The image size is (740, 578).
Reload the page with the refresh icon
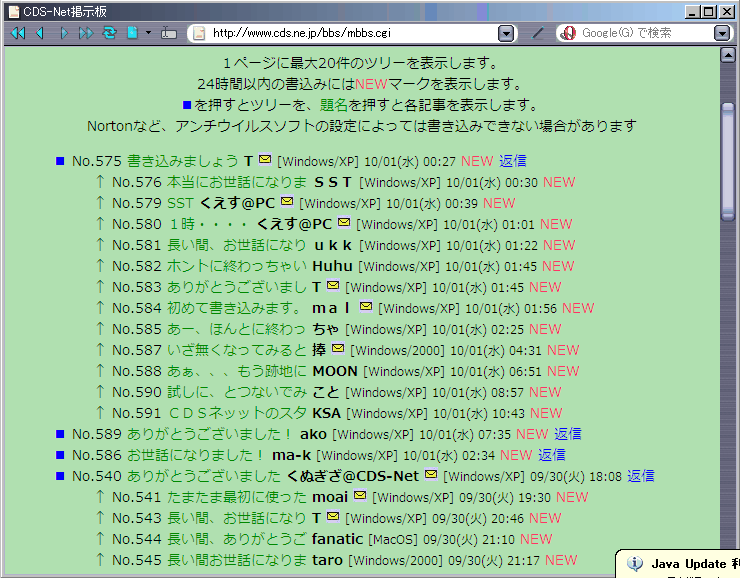click(109, 33)
